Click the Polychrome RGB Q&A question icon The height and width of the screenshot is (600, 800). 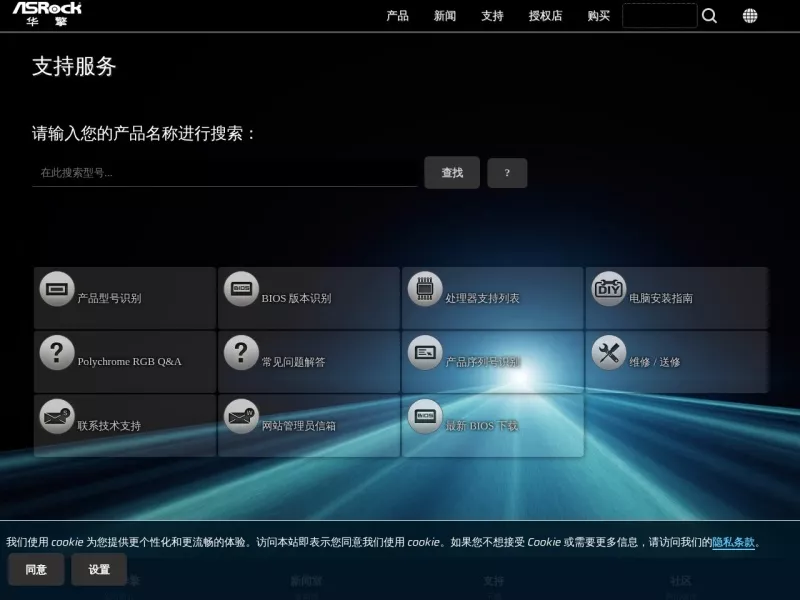point(57,353)
